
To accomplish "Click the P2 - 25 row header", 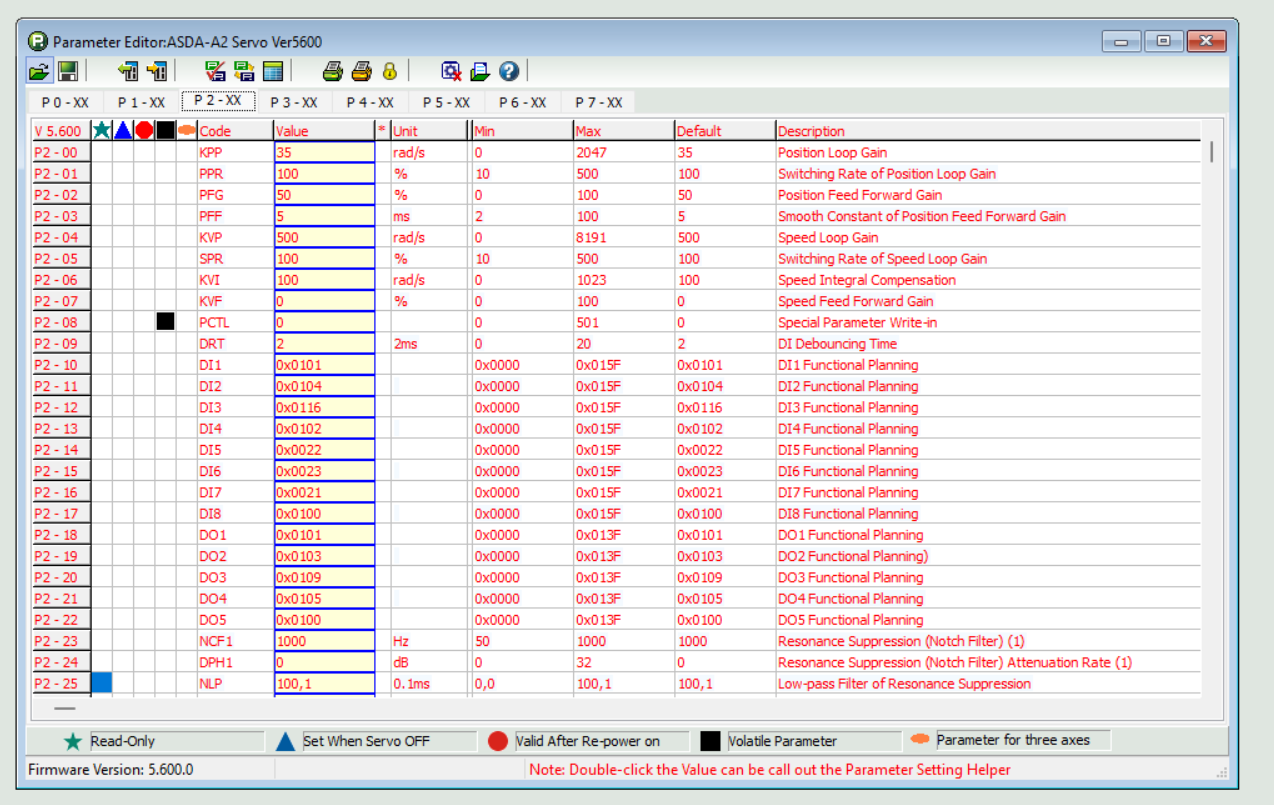I will tap(60, 684).
